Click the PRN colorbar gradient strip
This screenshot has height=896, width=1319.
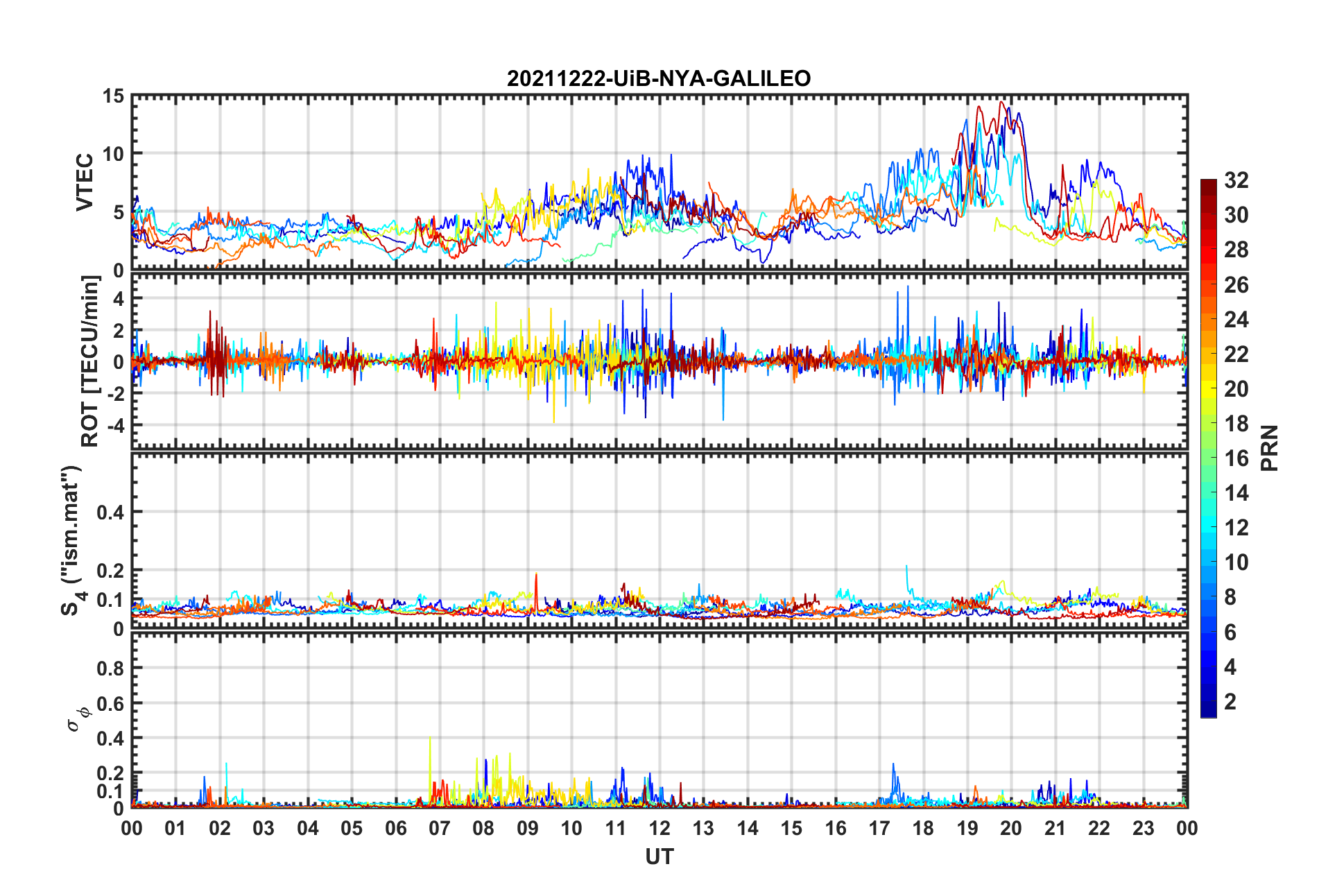[1209, 448]
